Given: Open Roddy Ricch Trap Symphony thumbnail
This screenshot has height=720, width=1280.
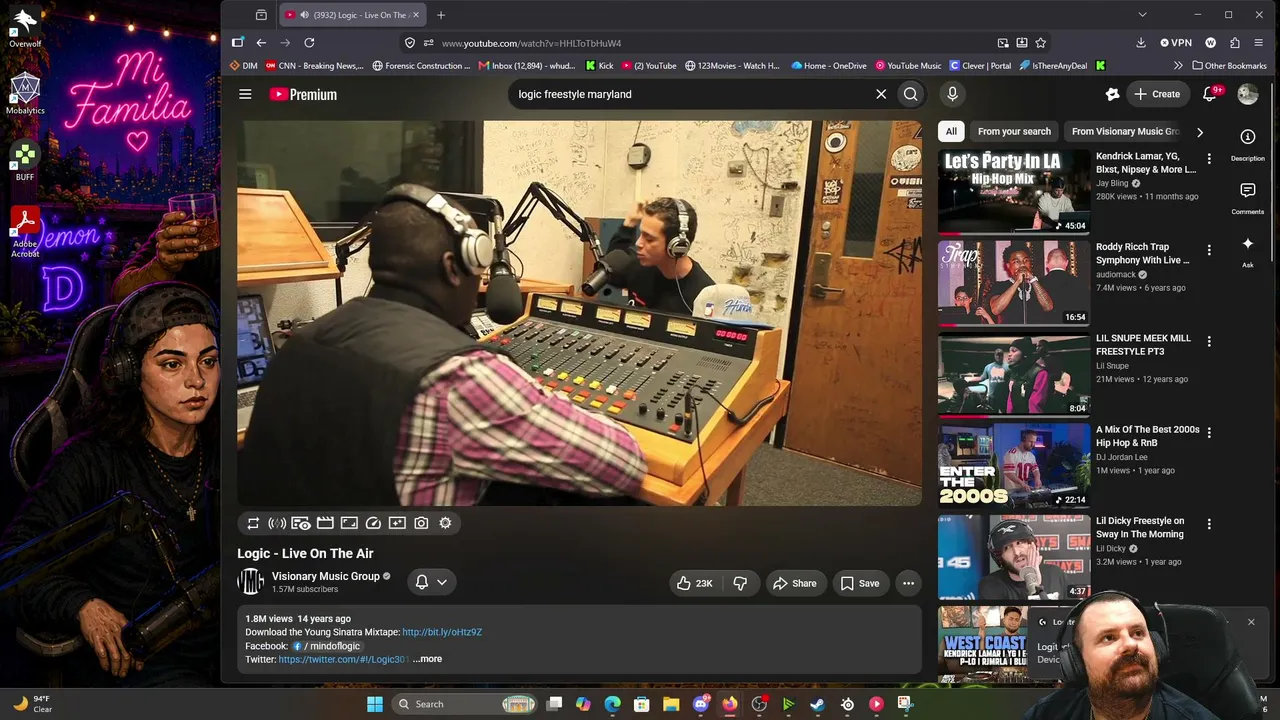Looking at the screenshot, I should point(1014,283).
